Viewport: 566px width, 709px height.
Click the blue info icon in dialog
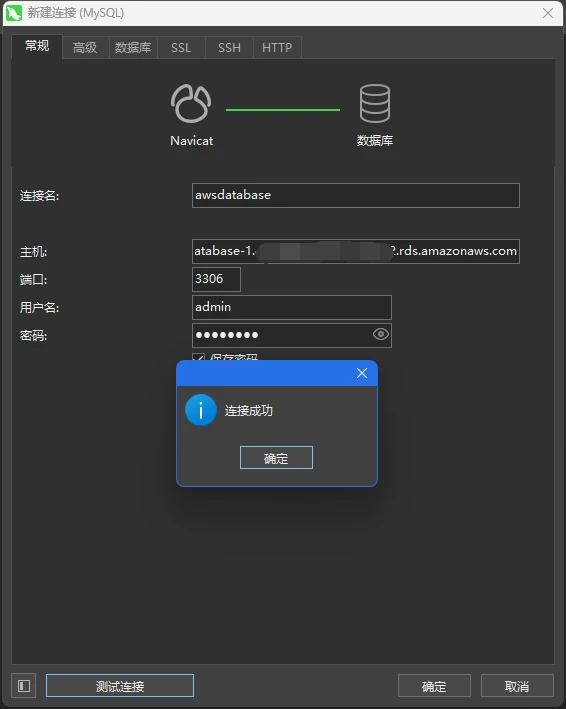(x=201, y=410)
